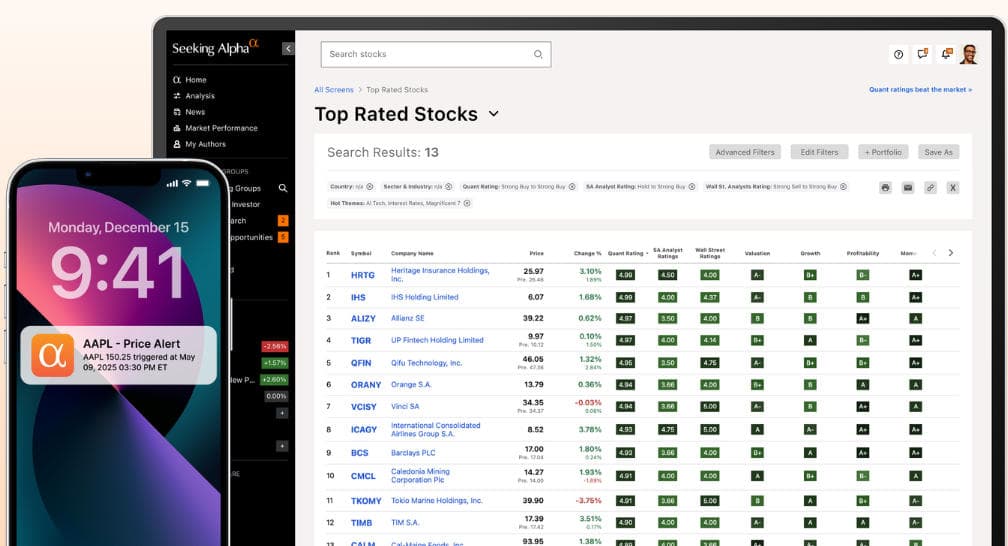Screen dimensions: 1008x546
Task: Remove the SA Analyst Rating filter chip
Action: pyautogui.click(x=692, y=187)
